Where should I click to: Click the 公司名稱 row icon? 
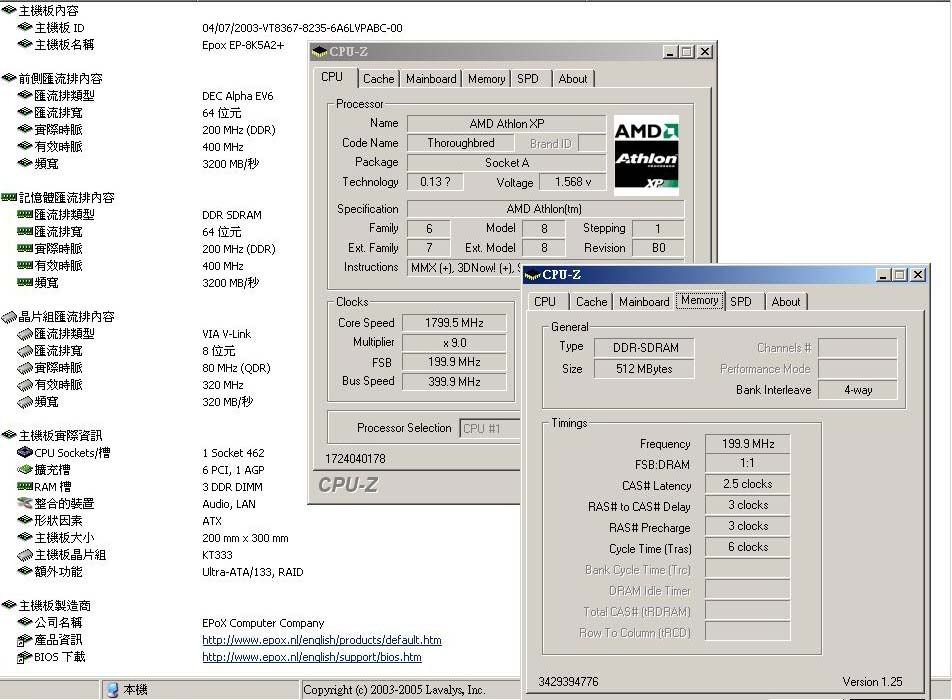point(25,622)
